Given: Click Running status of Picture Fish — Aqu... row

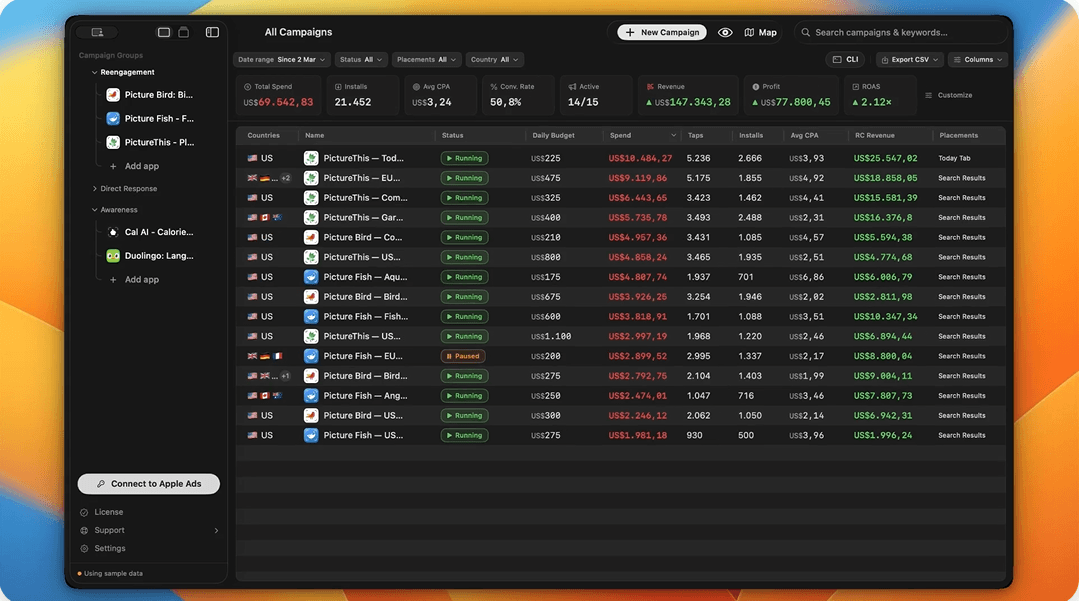Looking at the screenshot, I should (464, 277).
